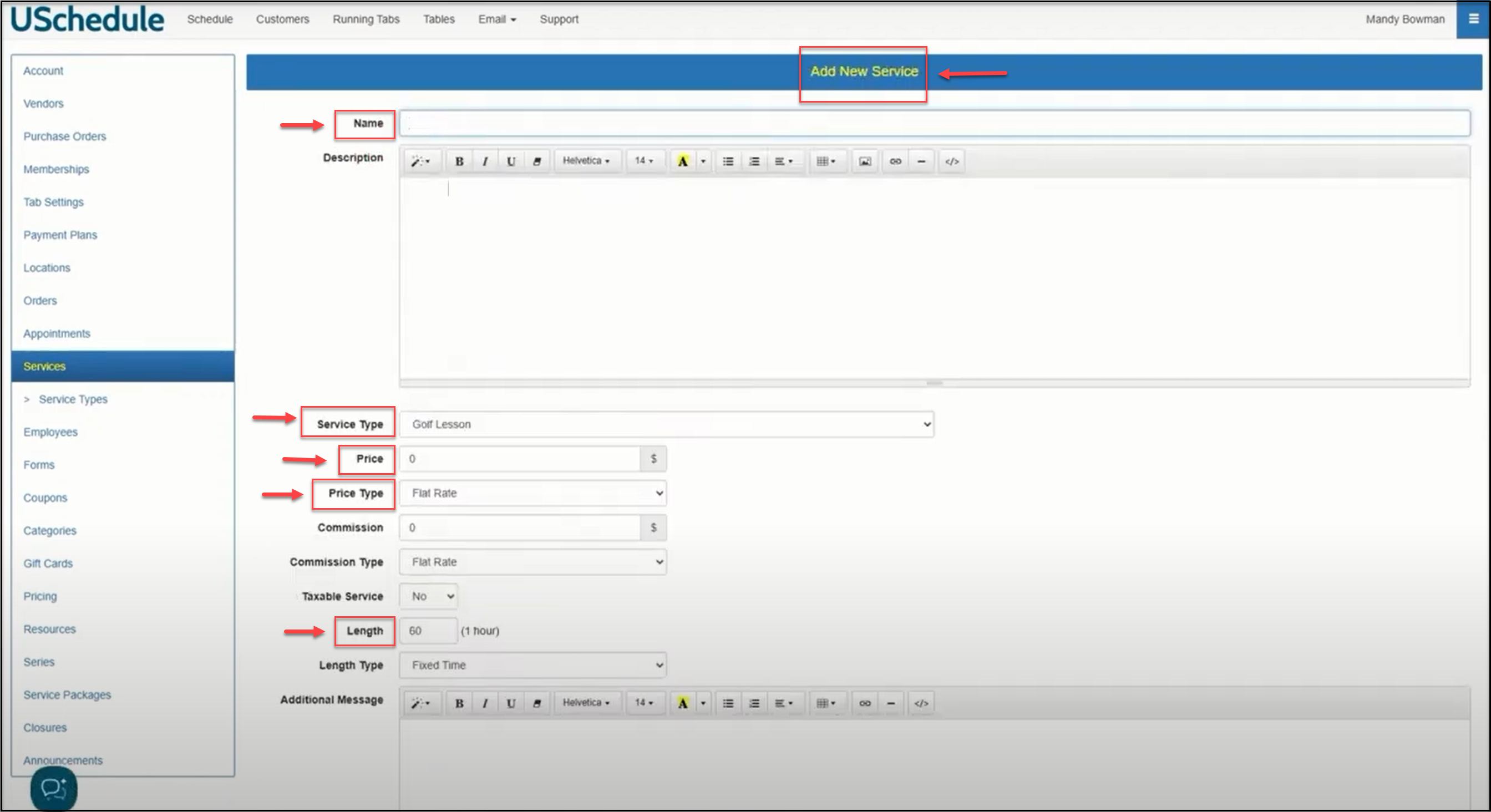Open the chat support bubble icon
The image size is (1491, 812).
click(x=54, y=788)
